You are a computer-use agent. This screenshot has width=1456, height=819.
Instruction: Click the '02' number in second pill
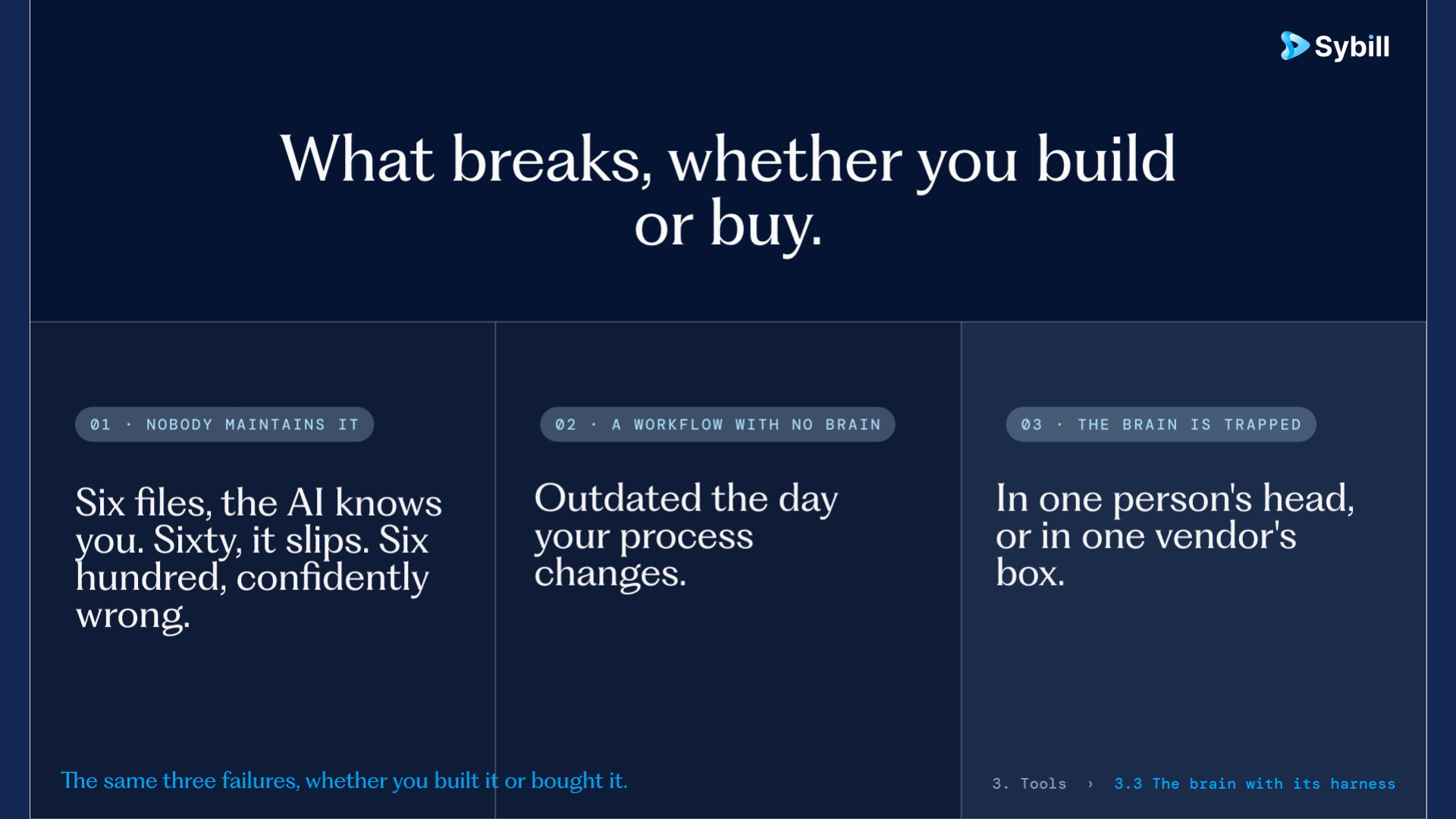(x=566, y=425)
